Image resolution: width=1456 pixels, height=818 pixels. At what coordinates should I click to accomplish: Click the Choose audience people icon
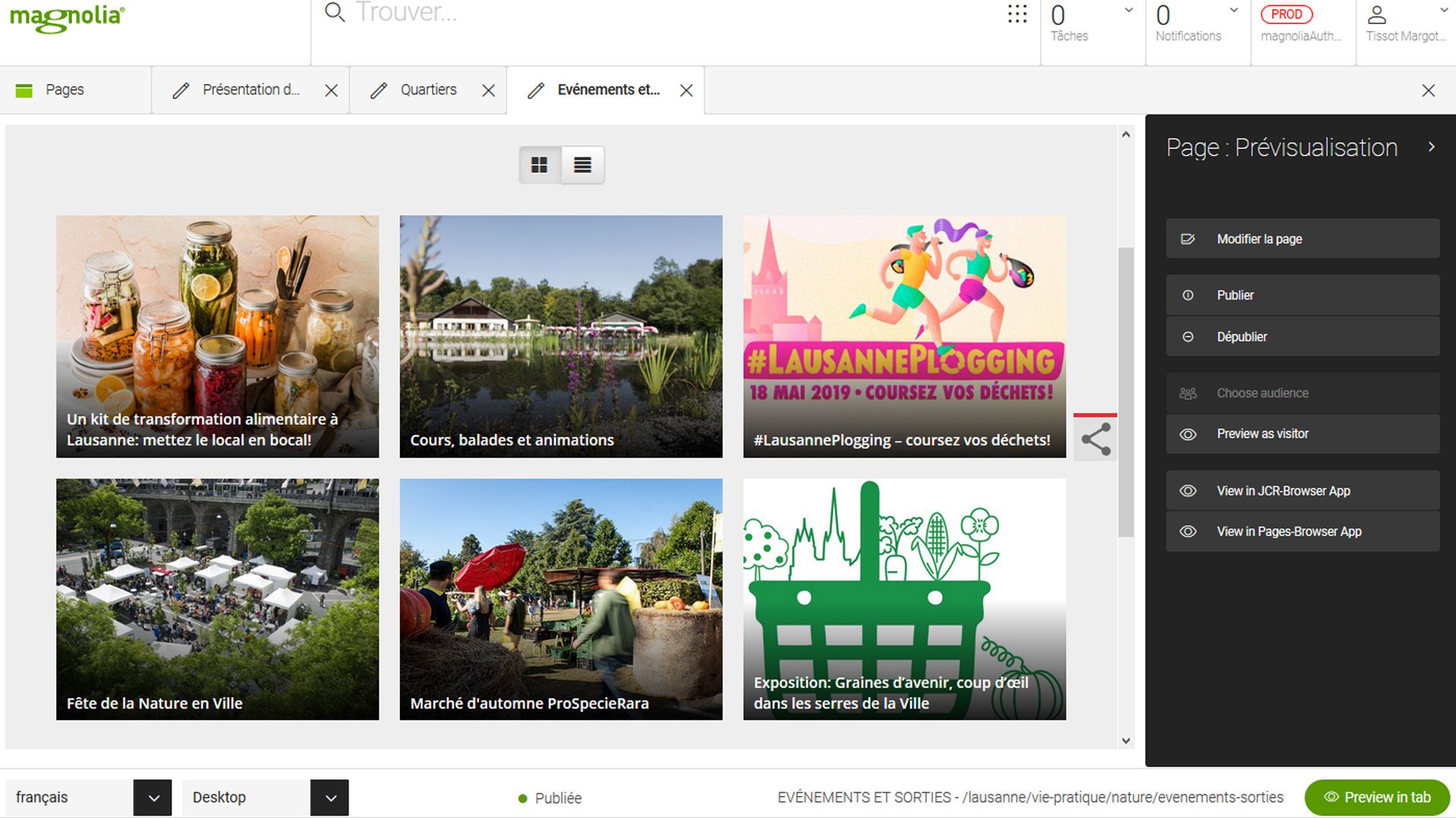[1188, 393]
